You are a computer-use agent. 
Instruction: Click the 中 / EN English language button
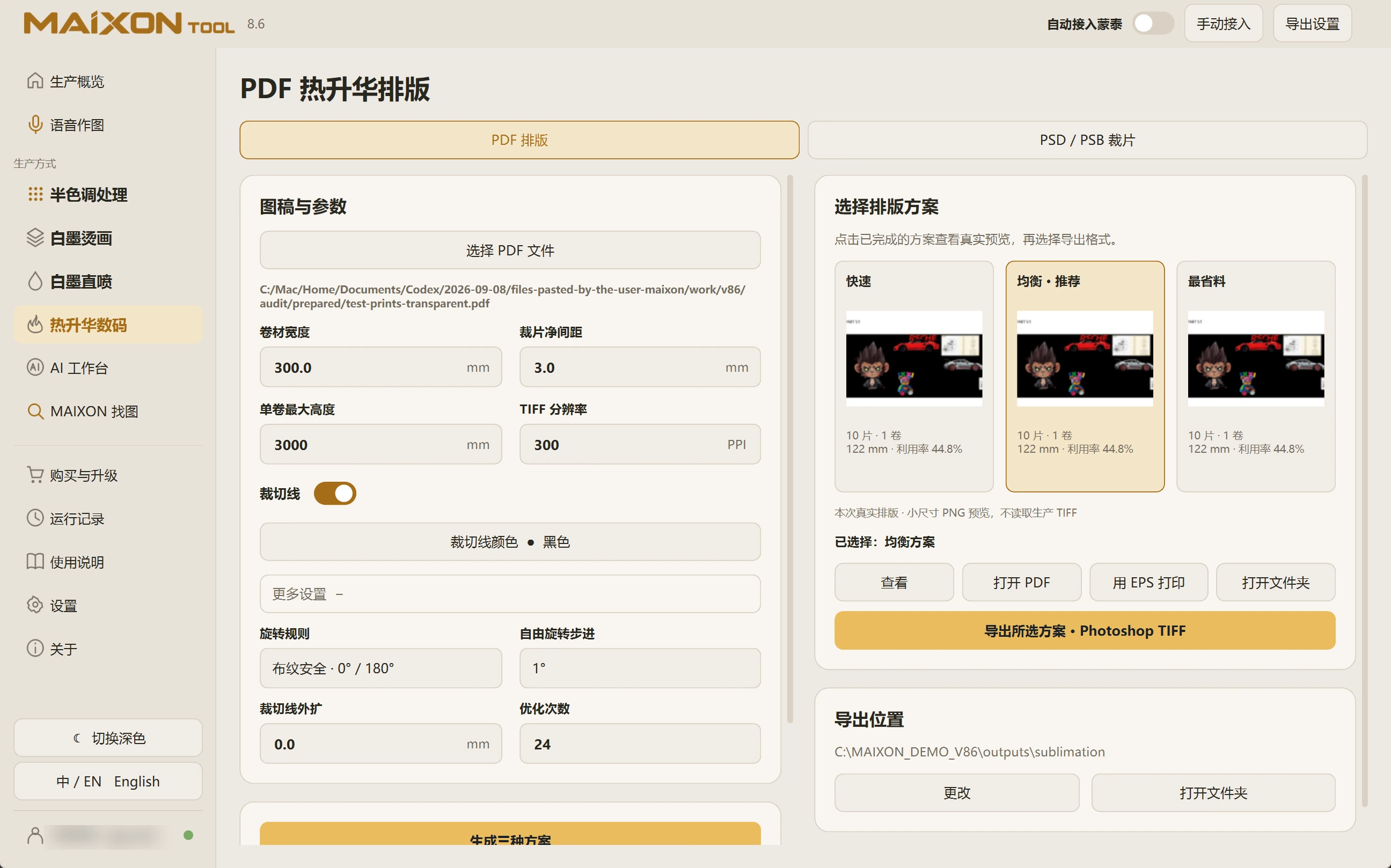[x=108, y=781]
